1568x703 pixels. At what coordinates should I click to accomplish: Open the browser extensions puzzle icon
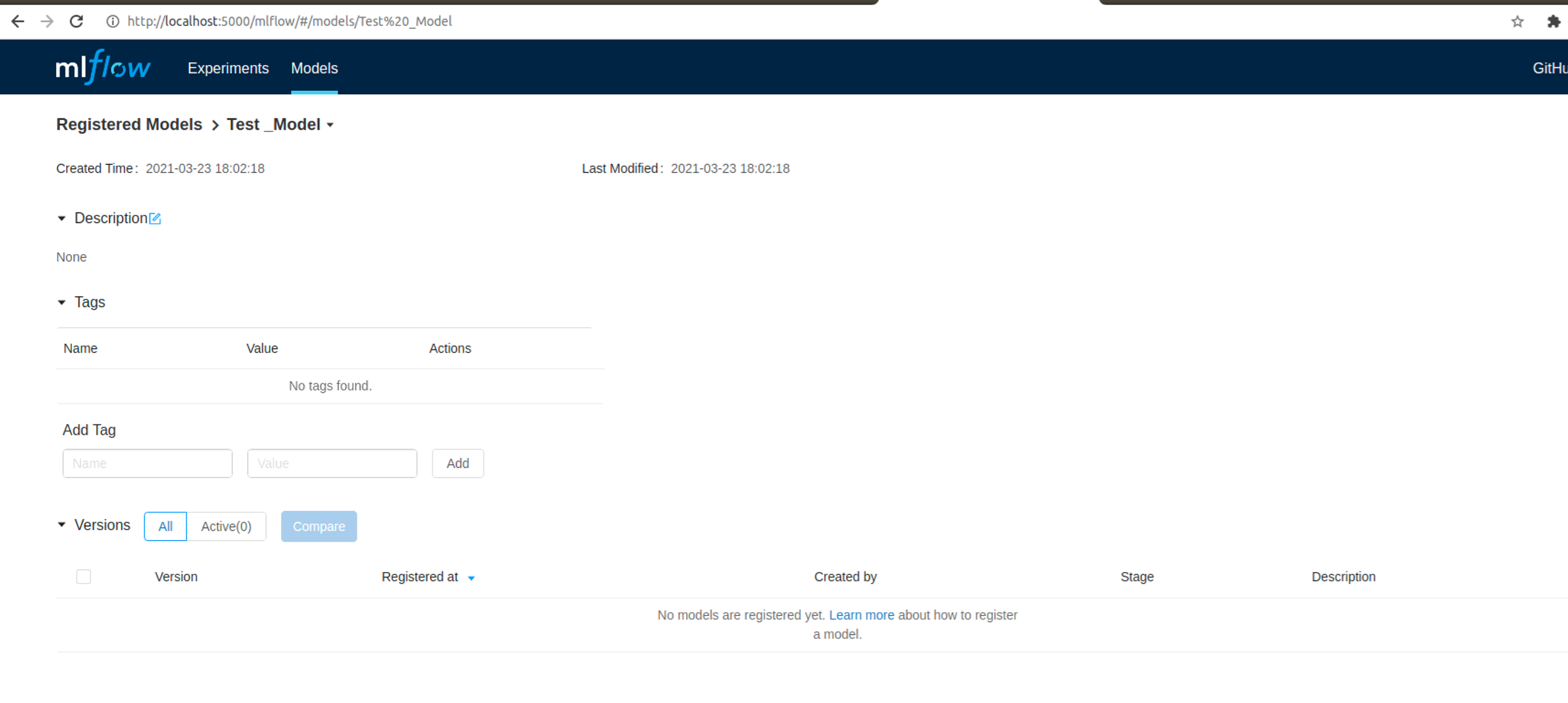coord(1553,22)
